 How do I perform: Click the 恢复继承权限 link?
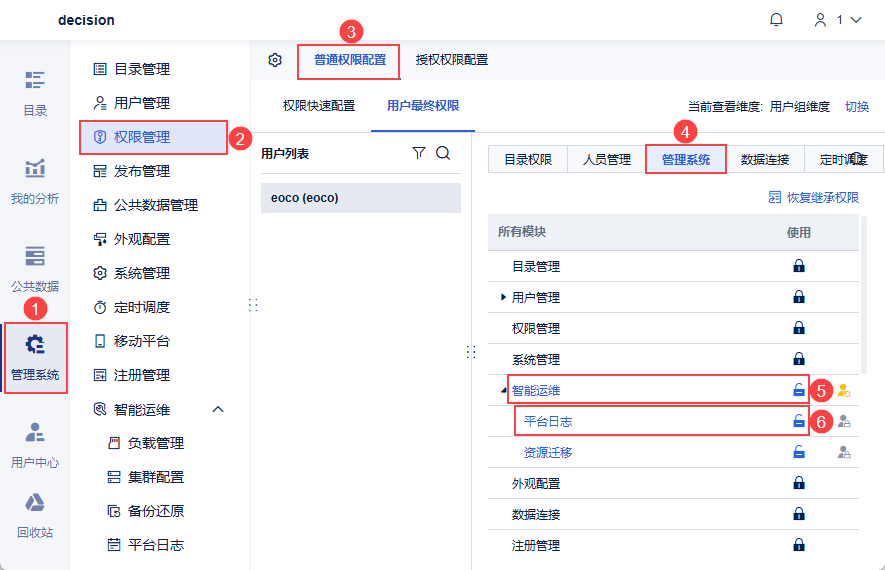point(813,198)
